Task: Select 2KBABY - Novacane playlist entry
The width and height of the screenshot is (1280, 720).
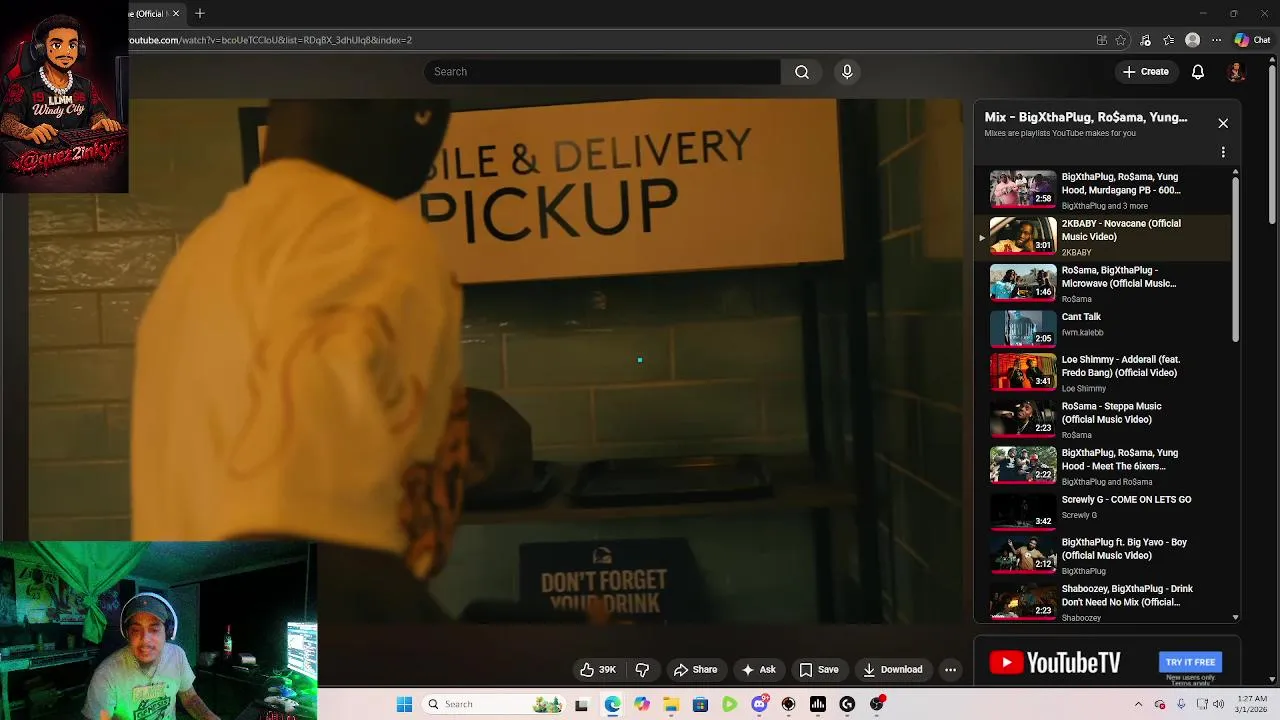Action: click(x=1104, y=237)
